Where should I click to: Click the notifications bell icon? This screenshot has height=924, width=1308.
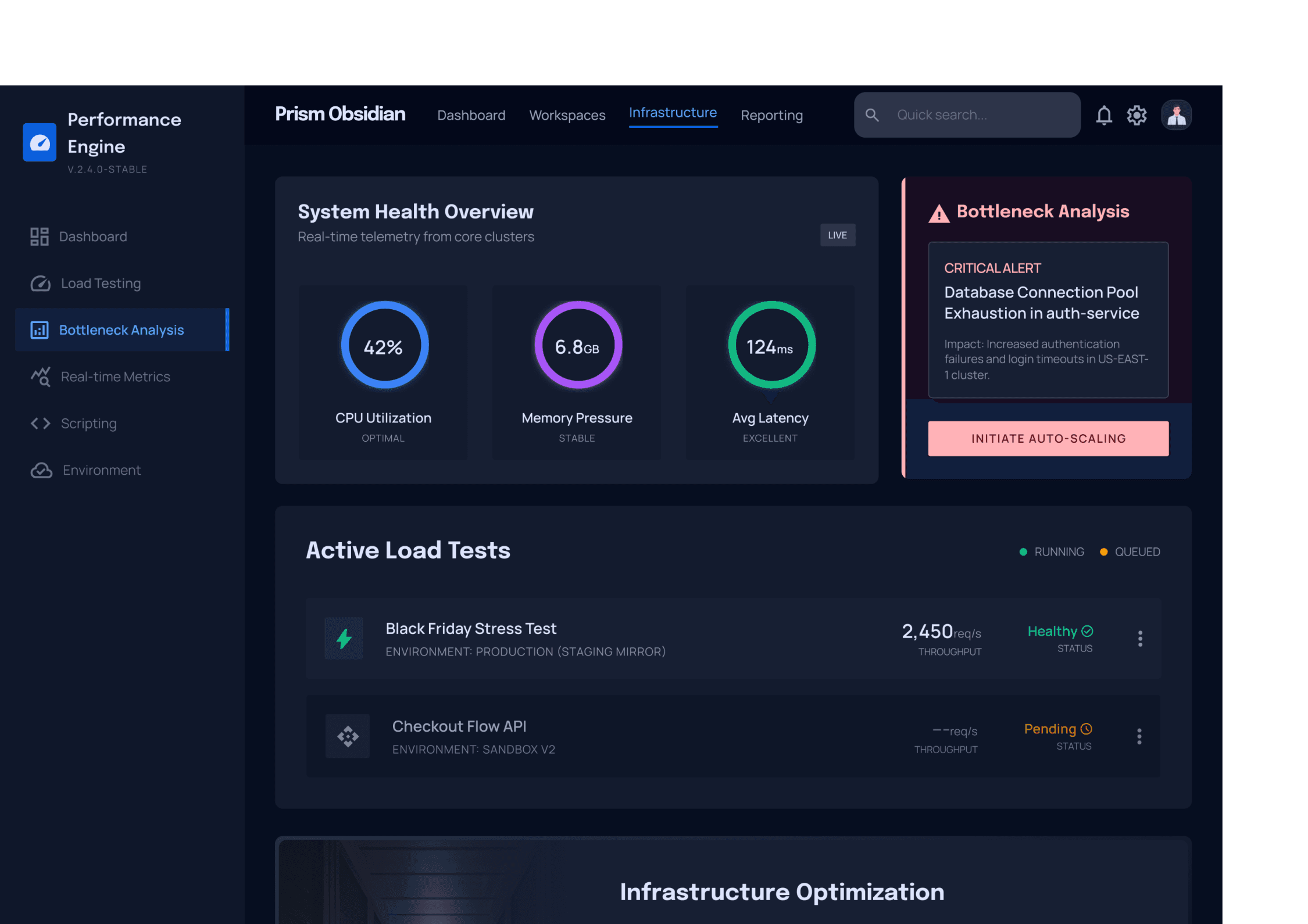1103,115
